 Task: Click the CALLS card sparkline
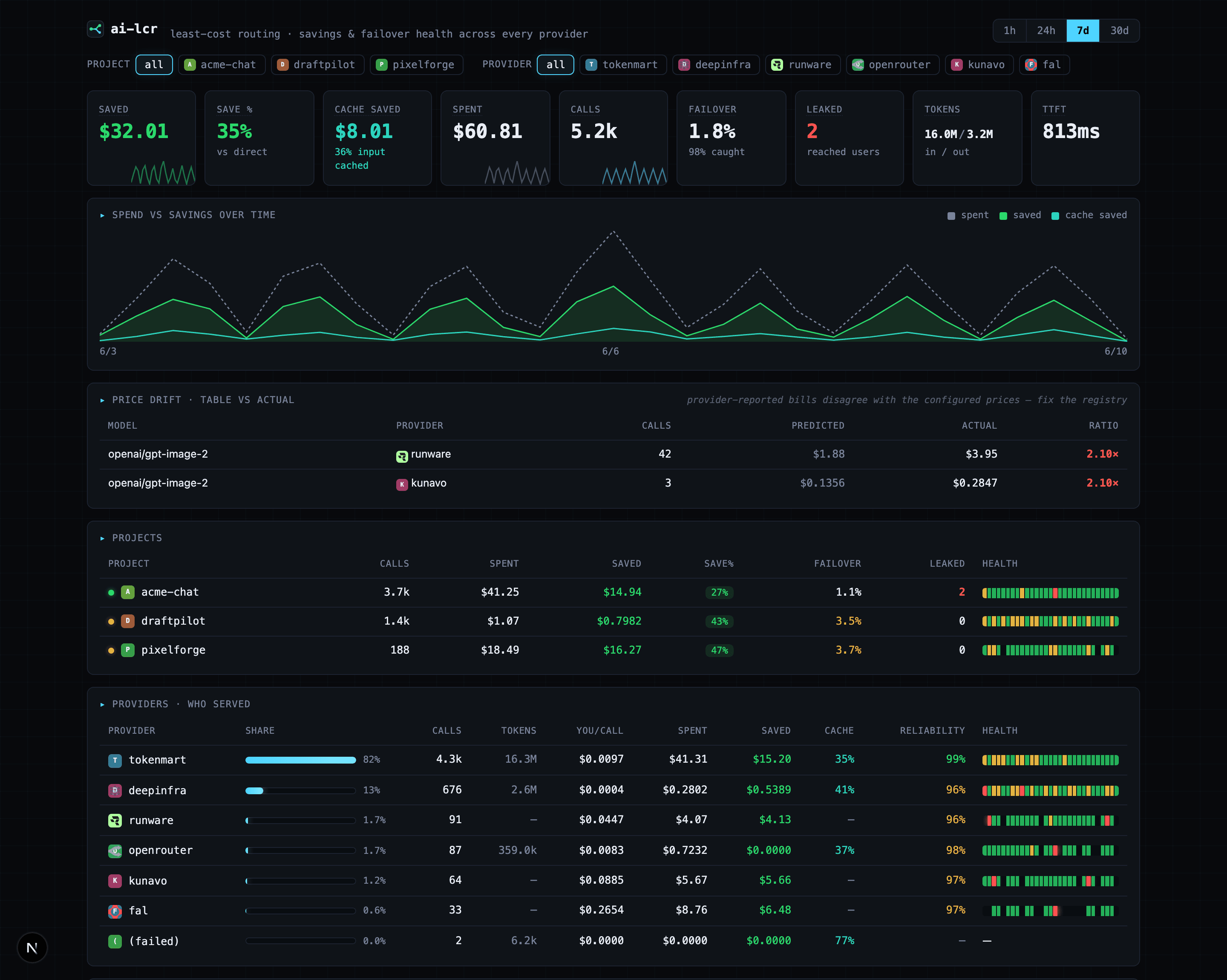(634, 173)
